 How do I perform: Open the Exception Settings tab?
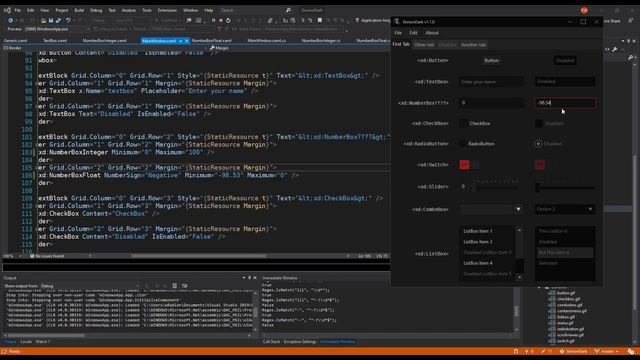point(300,342)
